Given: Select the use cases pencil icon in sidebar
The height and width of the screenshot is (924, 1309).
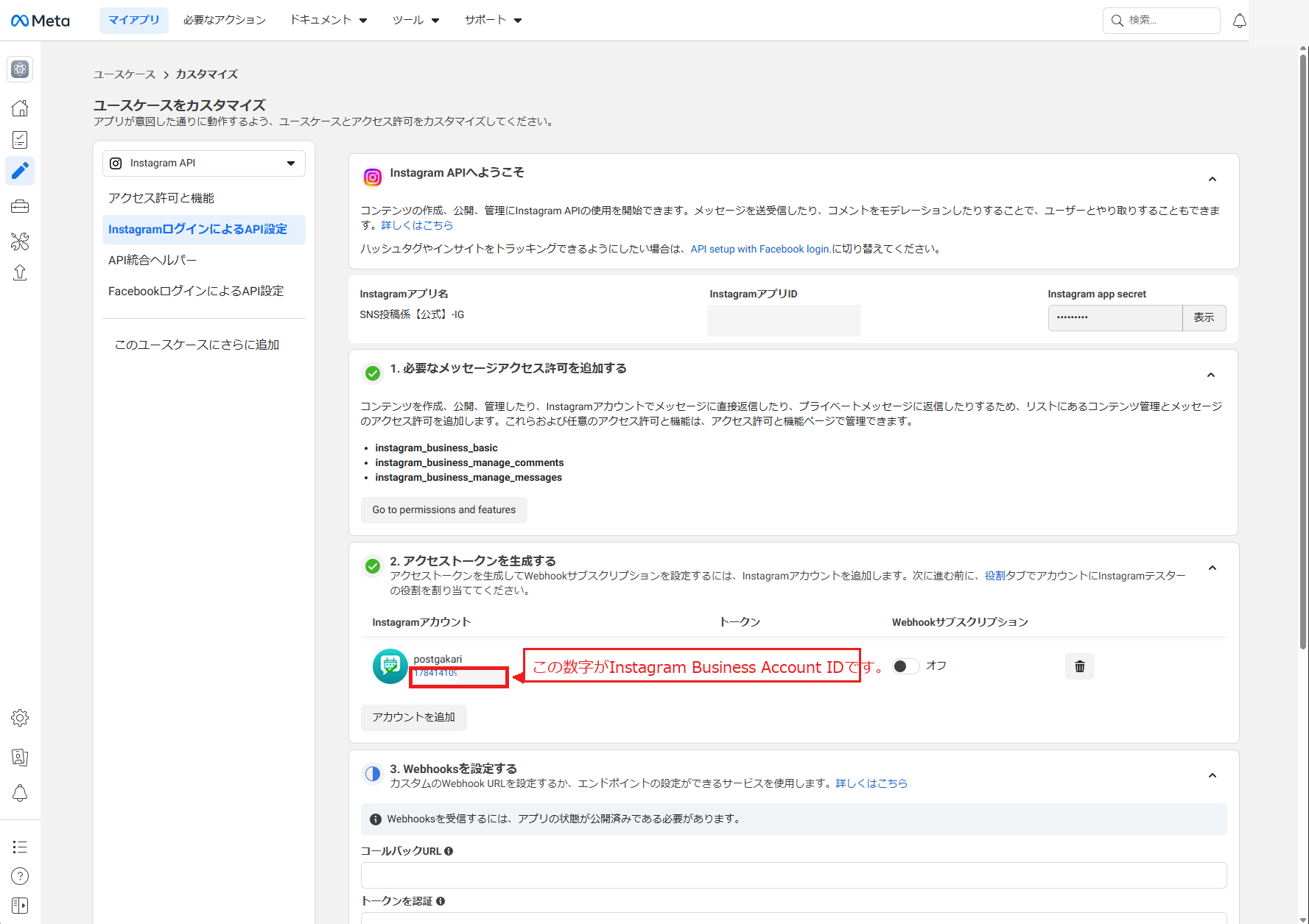Looking at the screenshot, I should 20,171.
